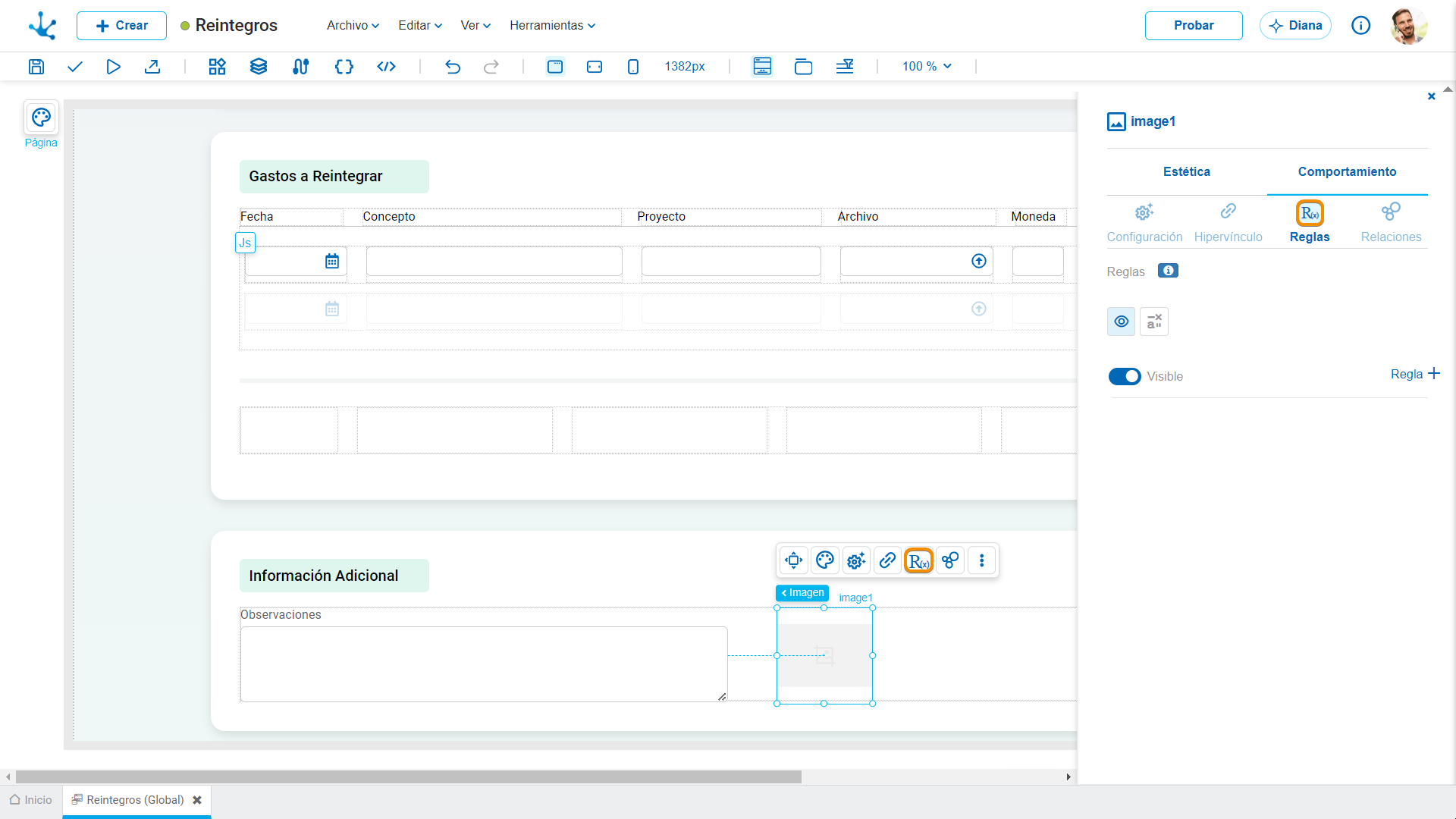Click the indent lines toolbar icon
Viewport: 1456px width, 819px height.
click(x=845, y=67)
